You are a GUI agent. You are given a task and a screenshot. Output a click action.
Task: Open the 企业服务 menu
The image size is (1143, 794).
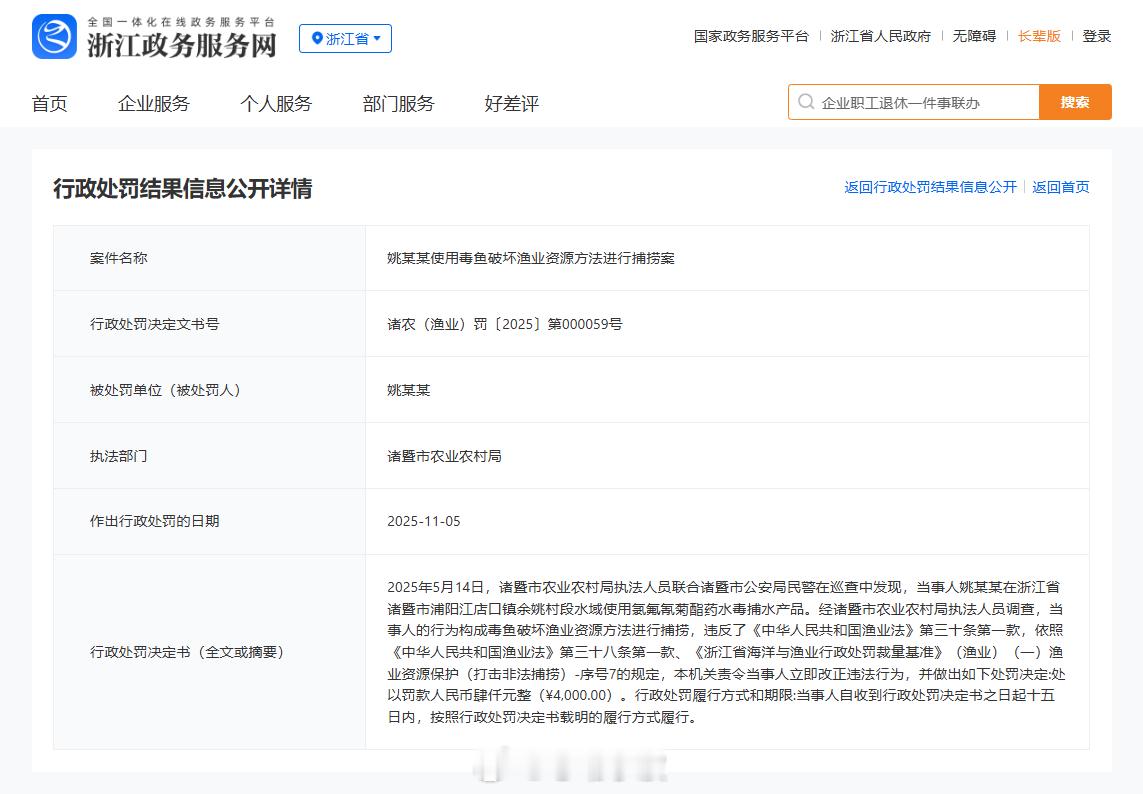tap(153, 103)
